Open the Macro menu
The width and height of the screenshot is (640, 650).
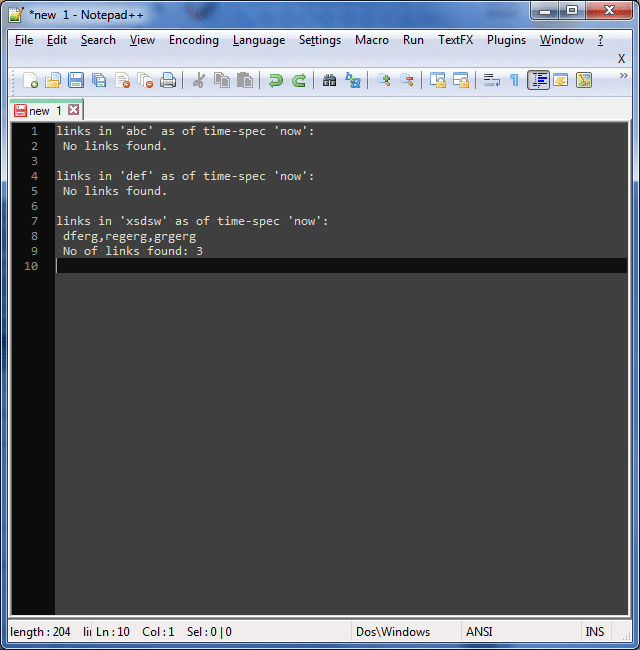coord(372,40)
